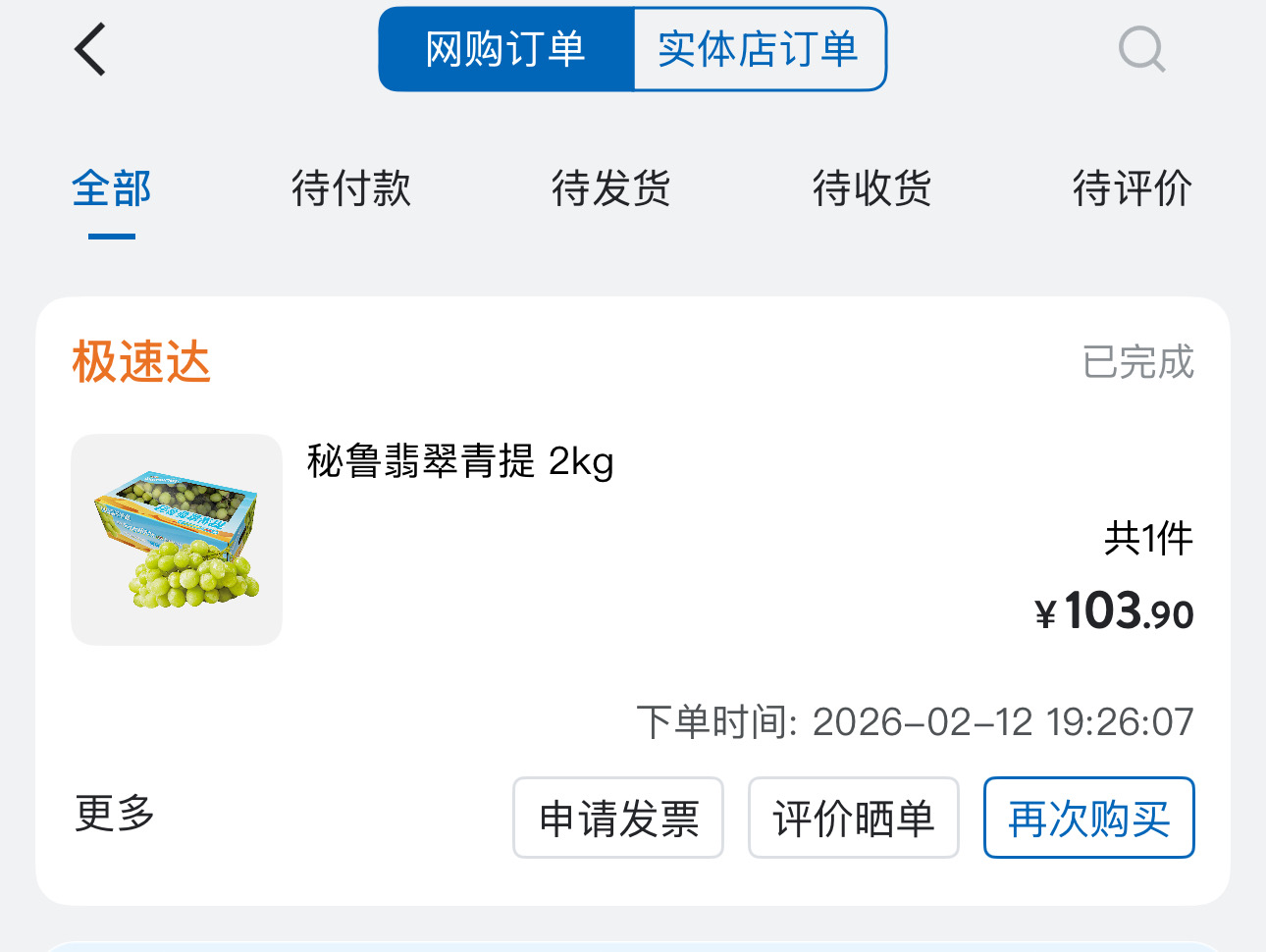Show the 待收货 orders tab
The width and height of the screenshot is (1266, 952).
872,188
